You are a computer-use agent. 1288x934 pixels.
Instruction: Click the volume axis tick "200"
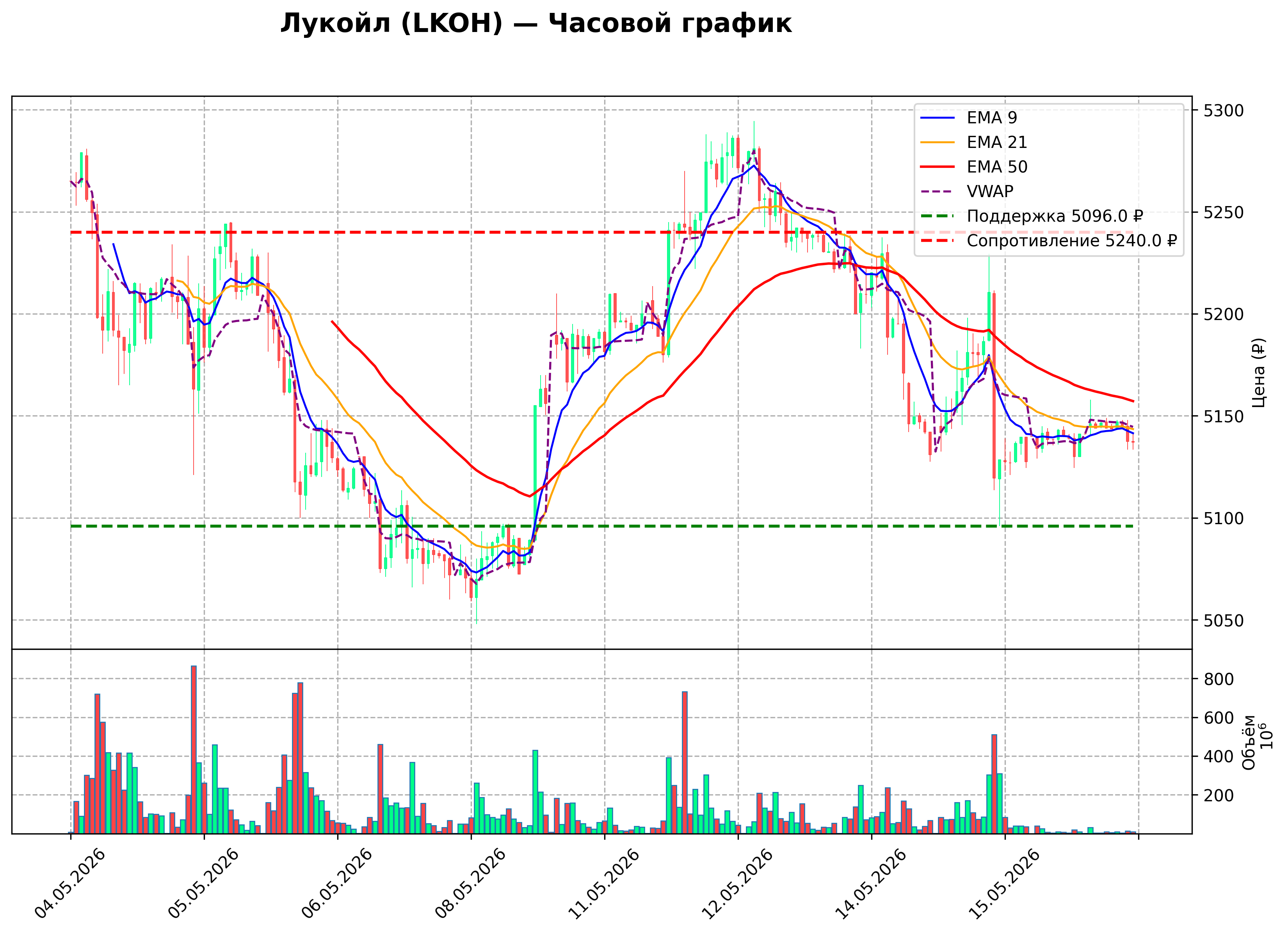[x=1219, y=795]
